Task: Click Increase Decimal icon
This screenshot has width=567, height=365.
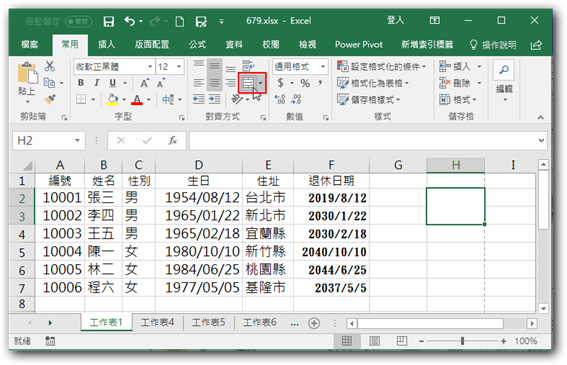Action: point(280,99)
